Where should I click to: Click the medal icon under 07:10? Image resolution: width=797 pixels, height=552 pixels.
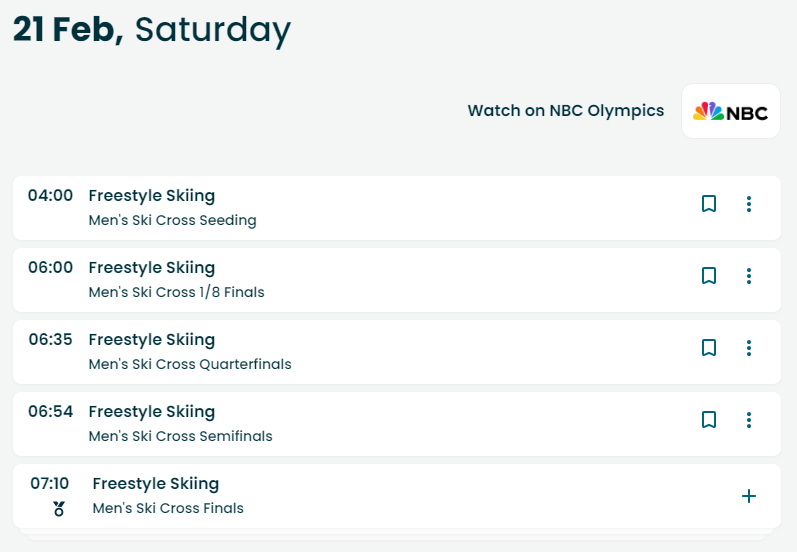pyautogui.click(x=59, y=508)
